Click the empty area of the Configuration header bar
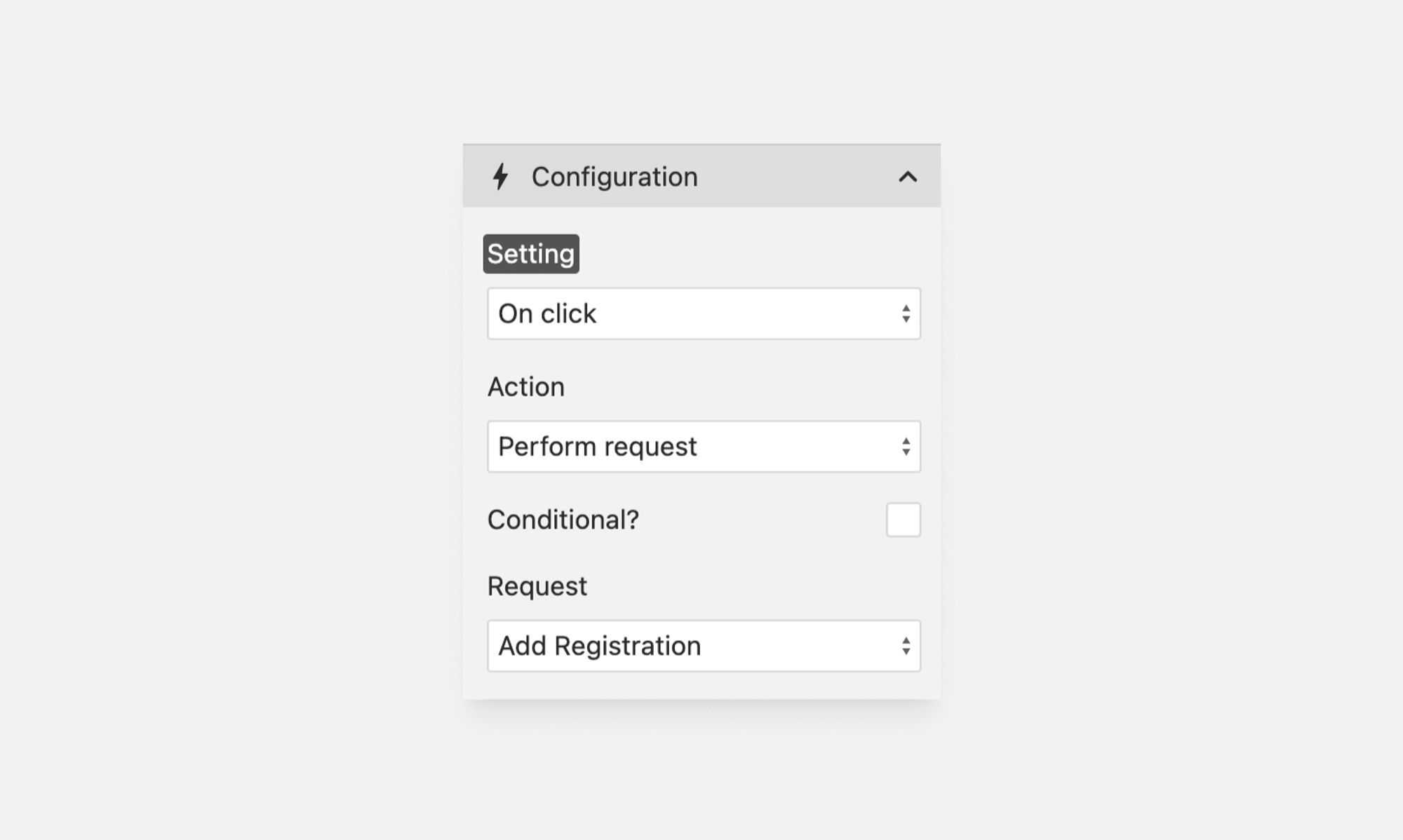Image resolution: width=1403 pixels, height=840 pixels. (x=793, y=177)
